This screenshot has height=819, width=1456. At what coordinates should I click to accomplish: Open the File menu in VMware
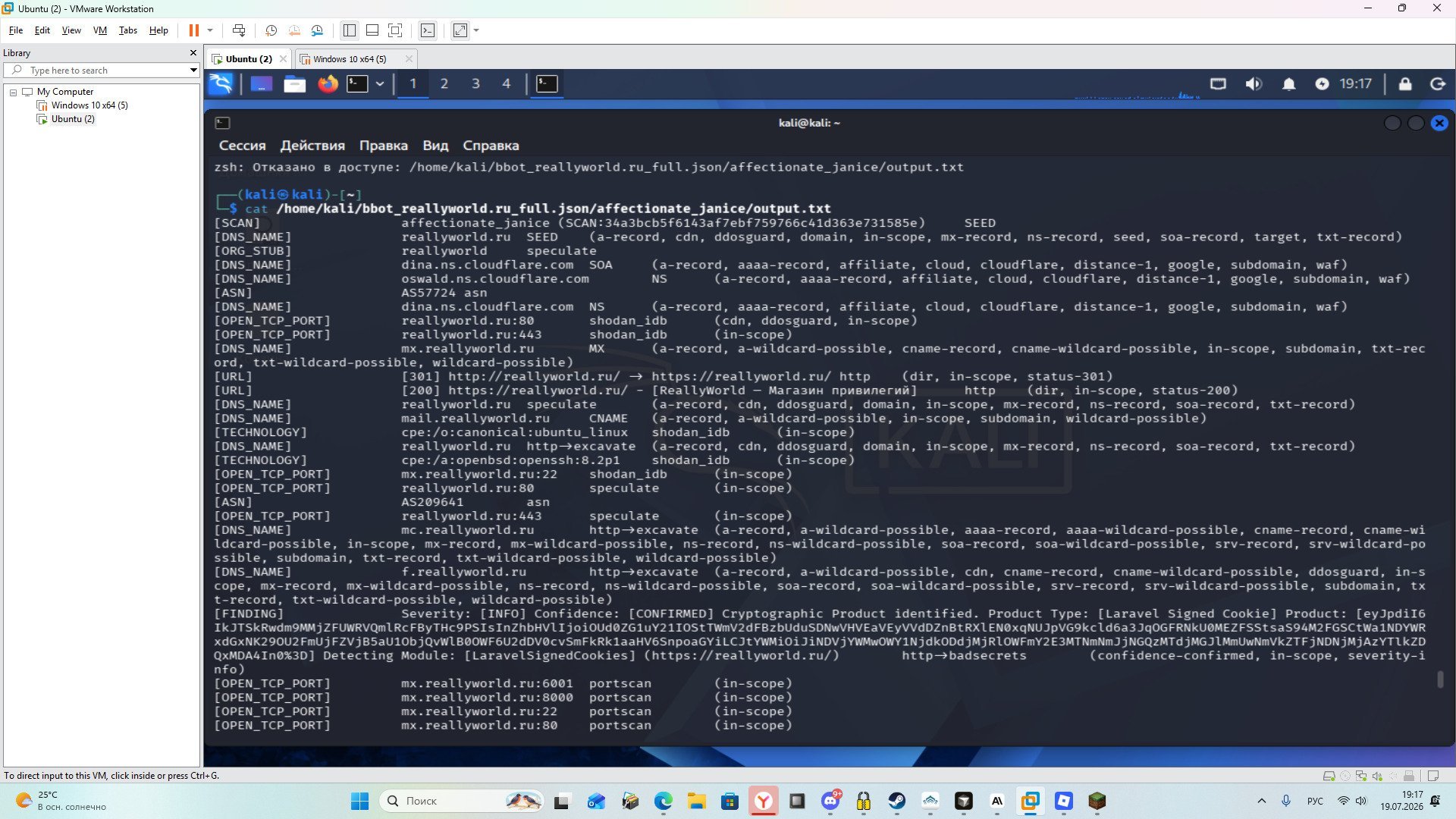tap(16, 30)
